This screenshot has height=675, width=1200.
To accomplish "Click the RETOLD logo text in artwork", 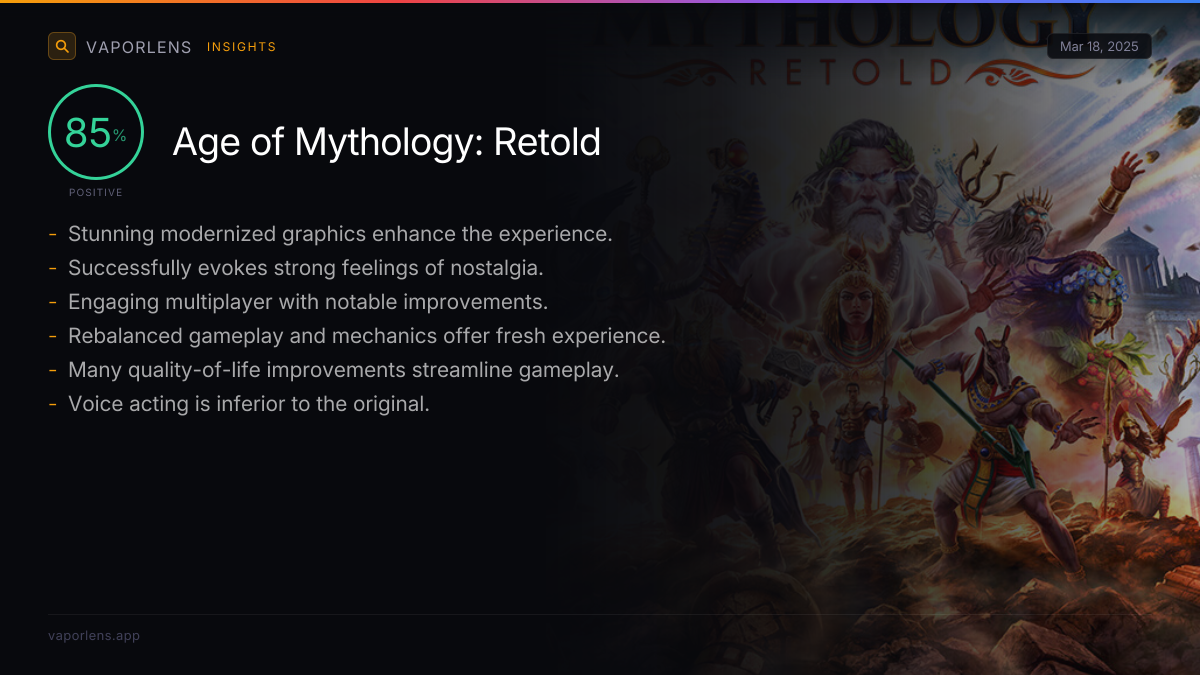I will coord(850,71).
